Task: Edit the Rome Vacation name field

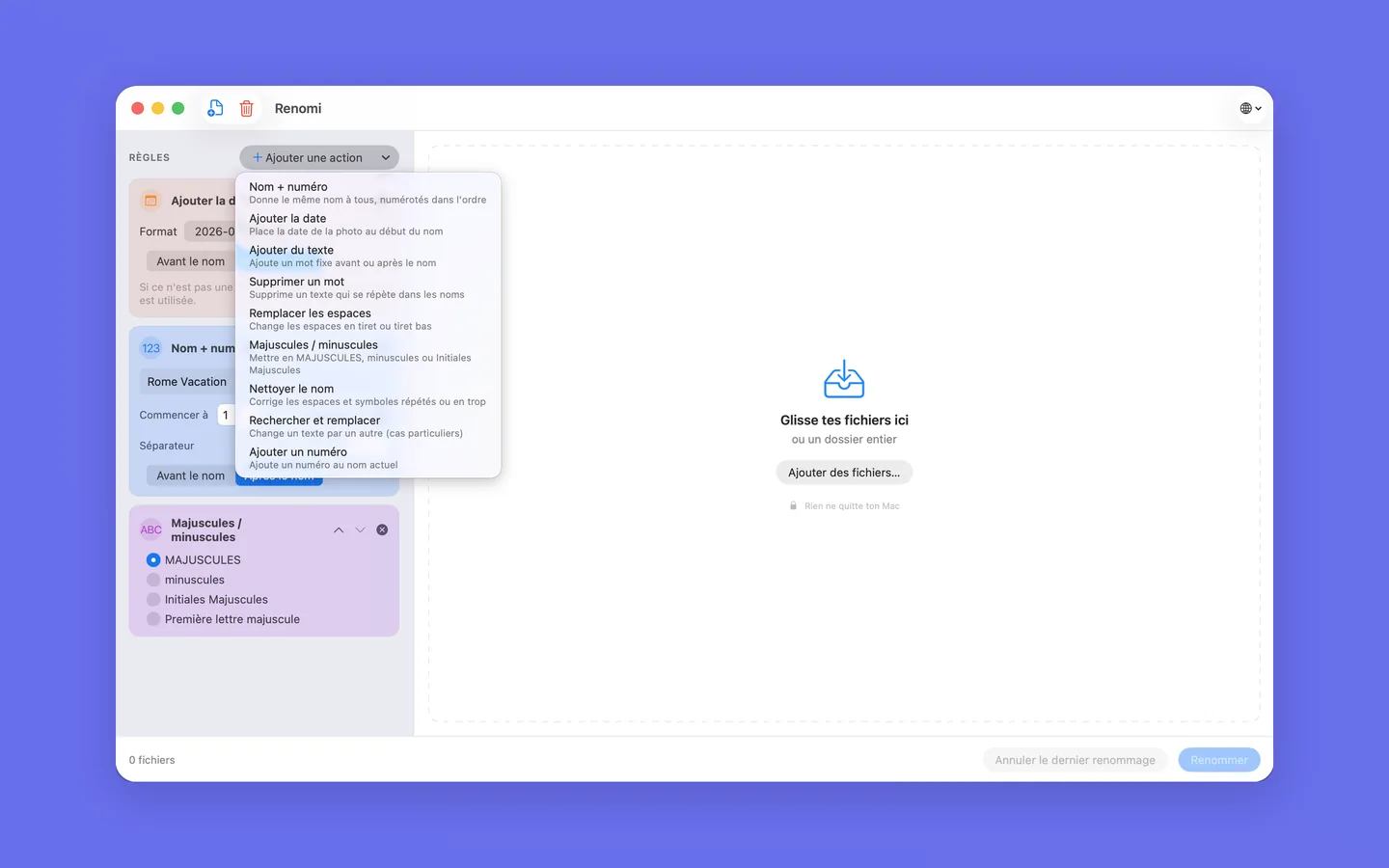Action: tap(187, 382)
